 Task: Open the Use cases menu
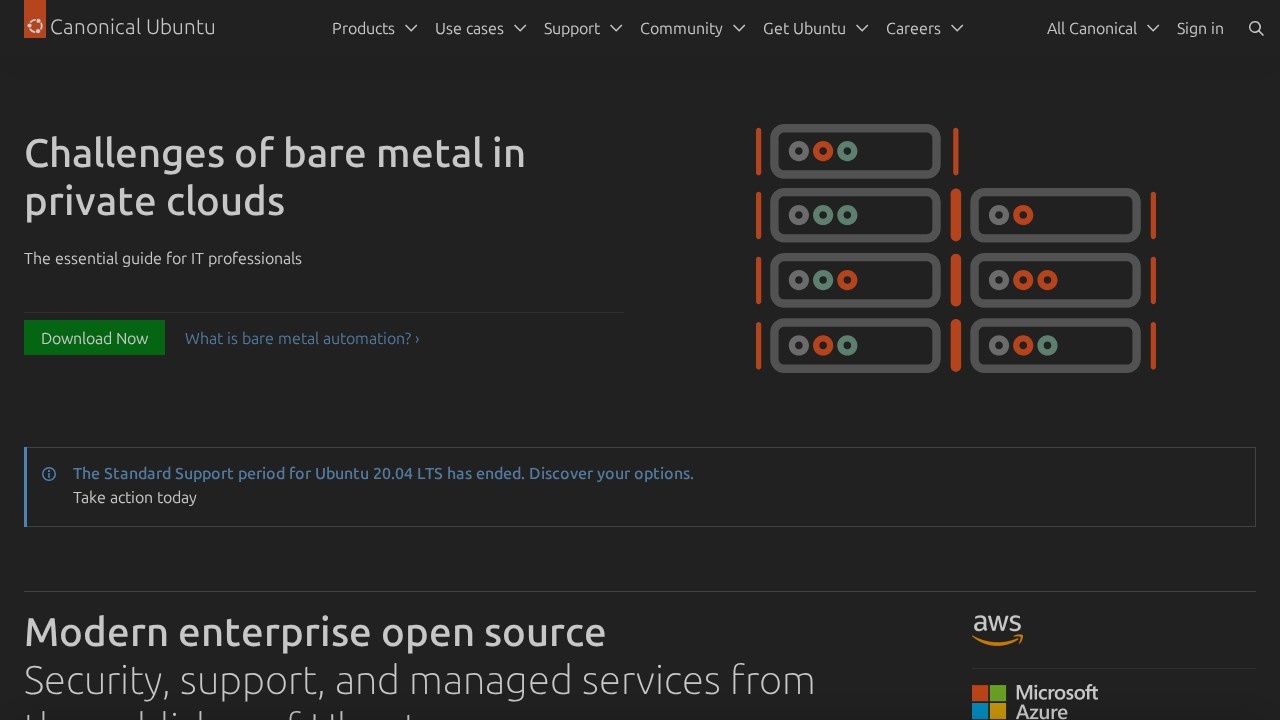click(481, 29)
